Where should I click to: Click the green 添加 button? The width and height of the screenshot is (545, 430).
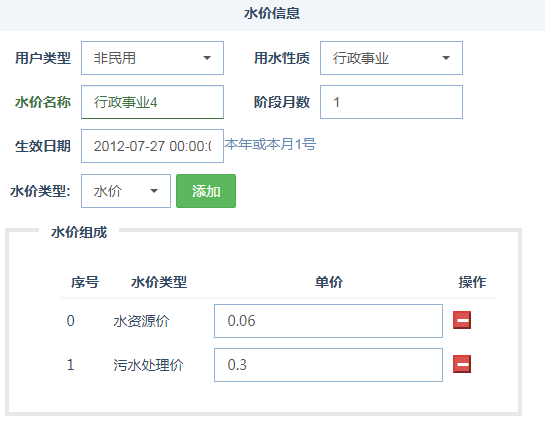point(206,191)
